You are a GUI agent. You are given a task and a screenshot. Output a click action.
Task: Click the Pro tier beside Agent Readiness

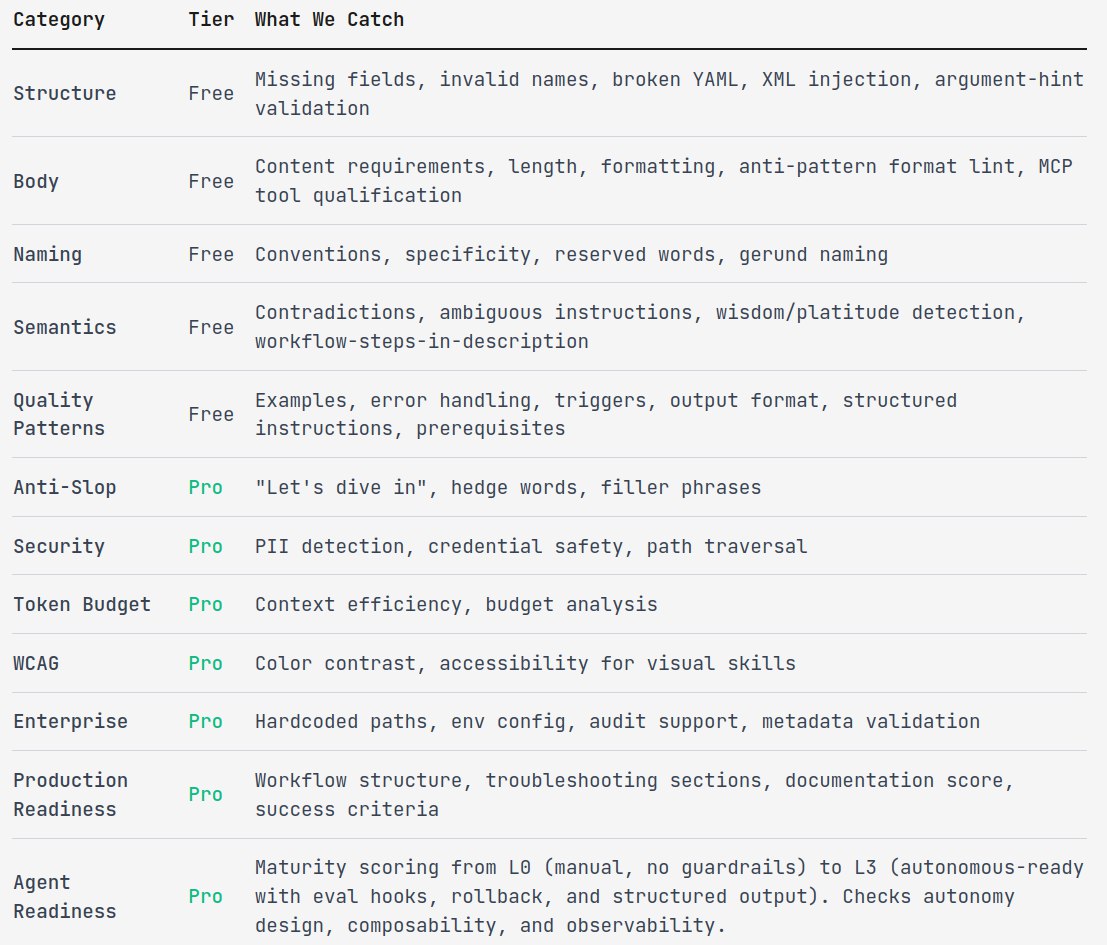[205, 896]
